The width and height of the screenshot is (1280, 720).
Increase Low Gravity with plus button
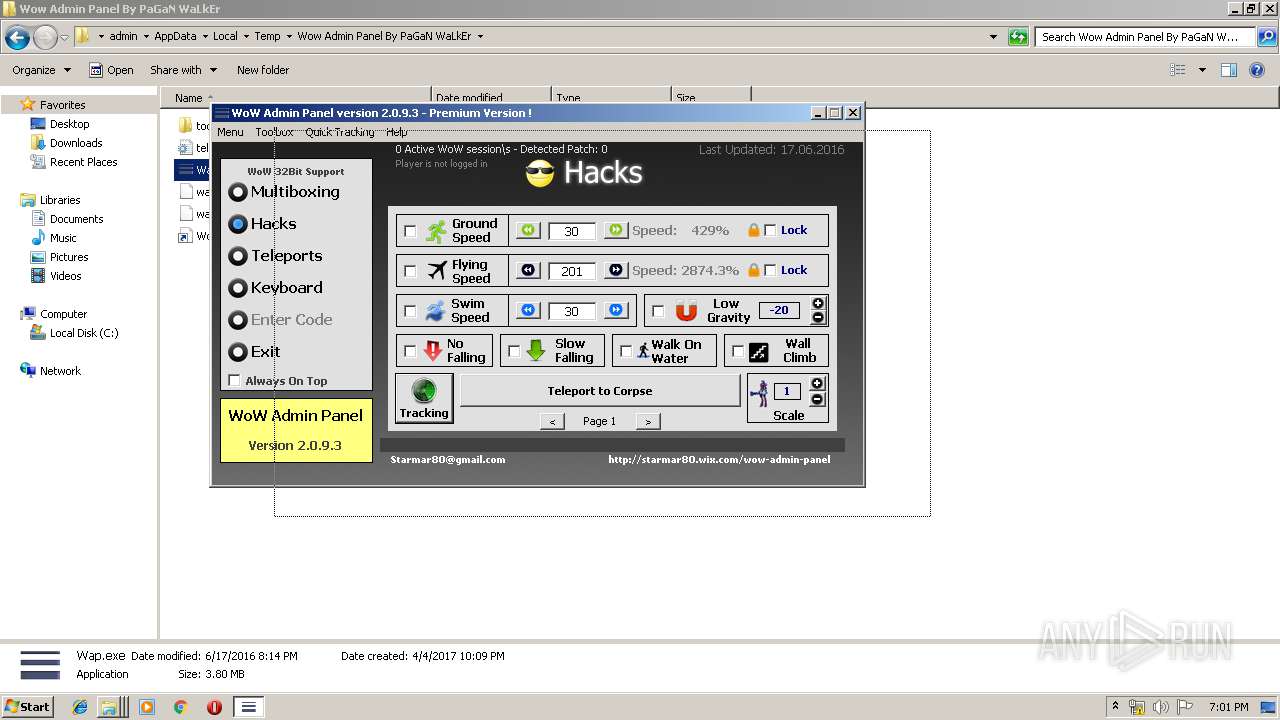tap(818, 303)
